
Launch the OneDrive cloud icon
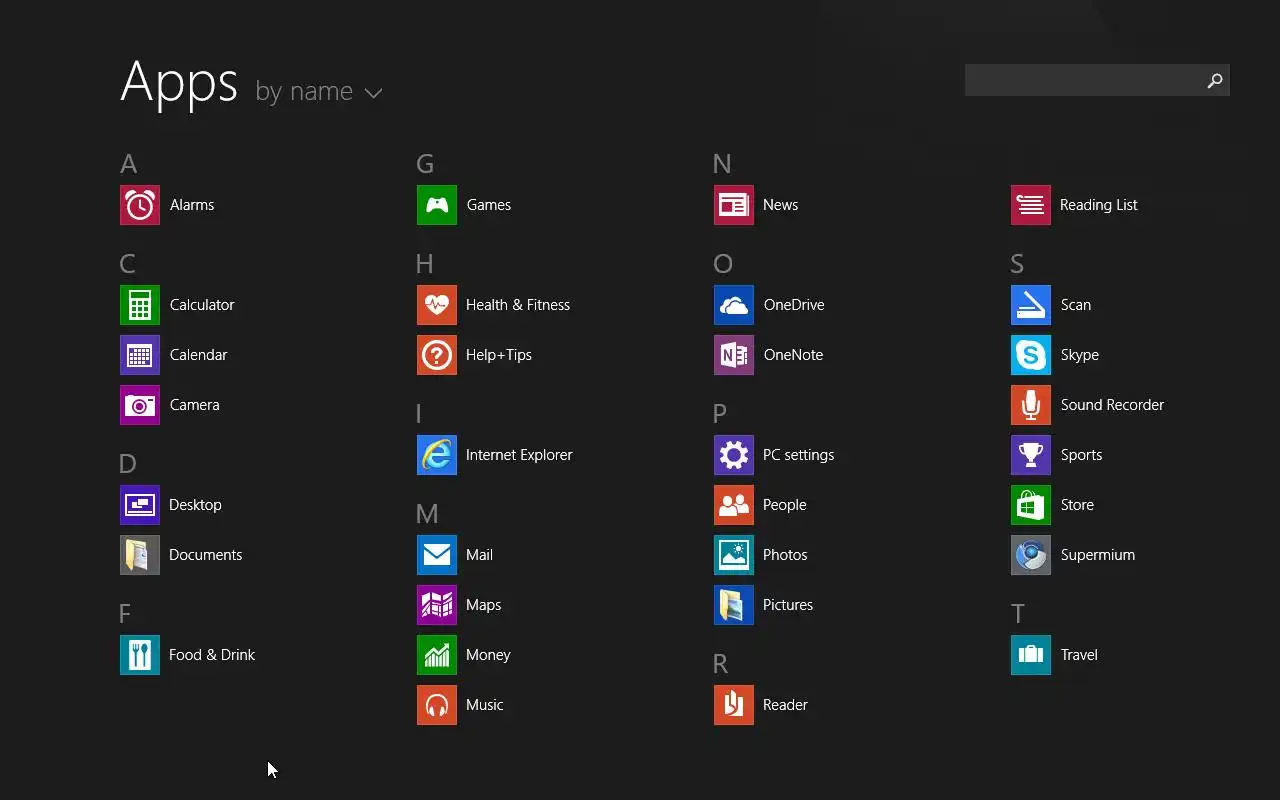click(734, 305)
